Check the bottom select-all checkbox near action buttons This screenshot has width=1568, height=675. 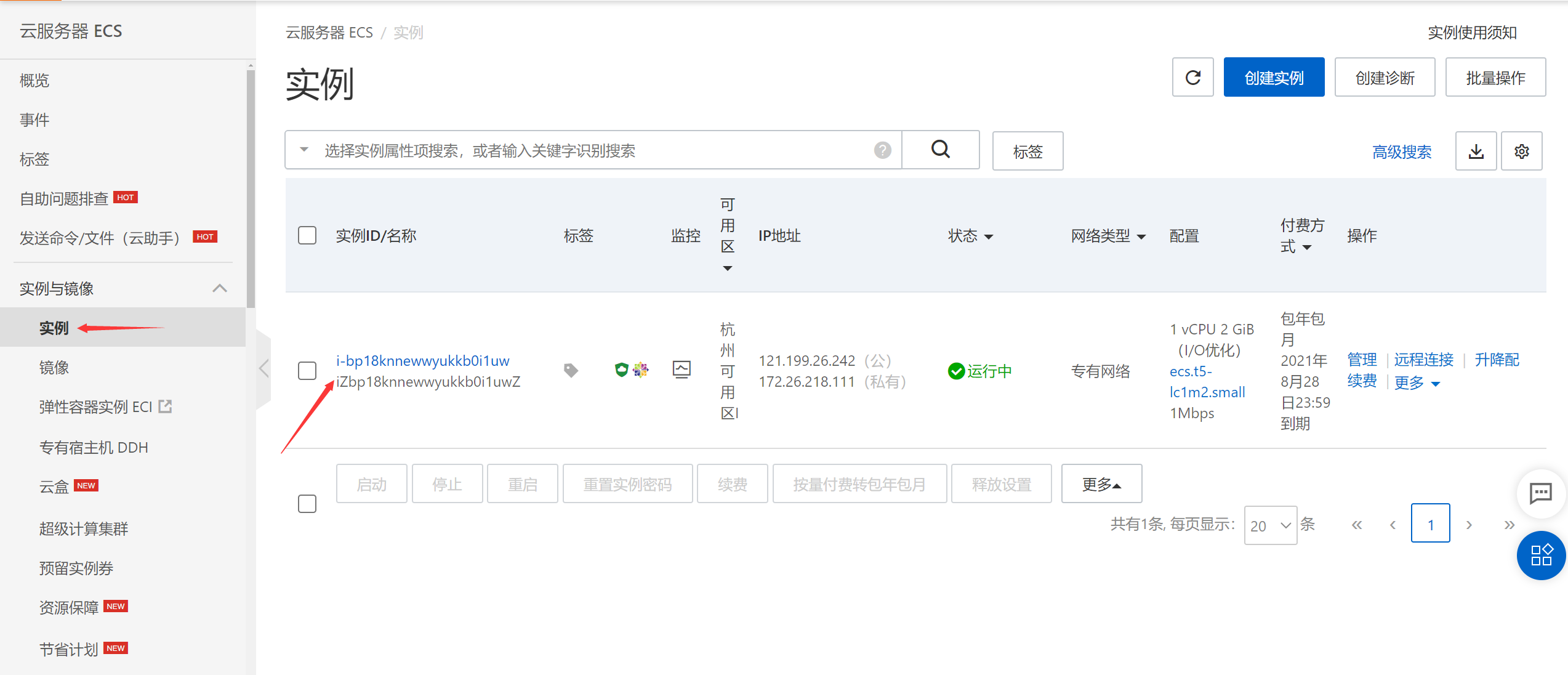tap(307, 503)
